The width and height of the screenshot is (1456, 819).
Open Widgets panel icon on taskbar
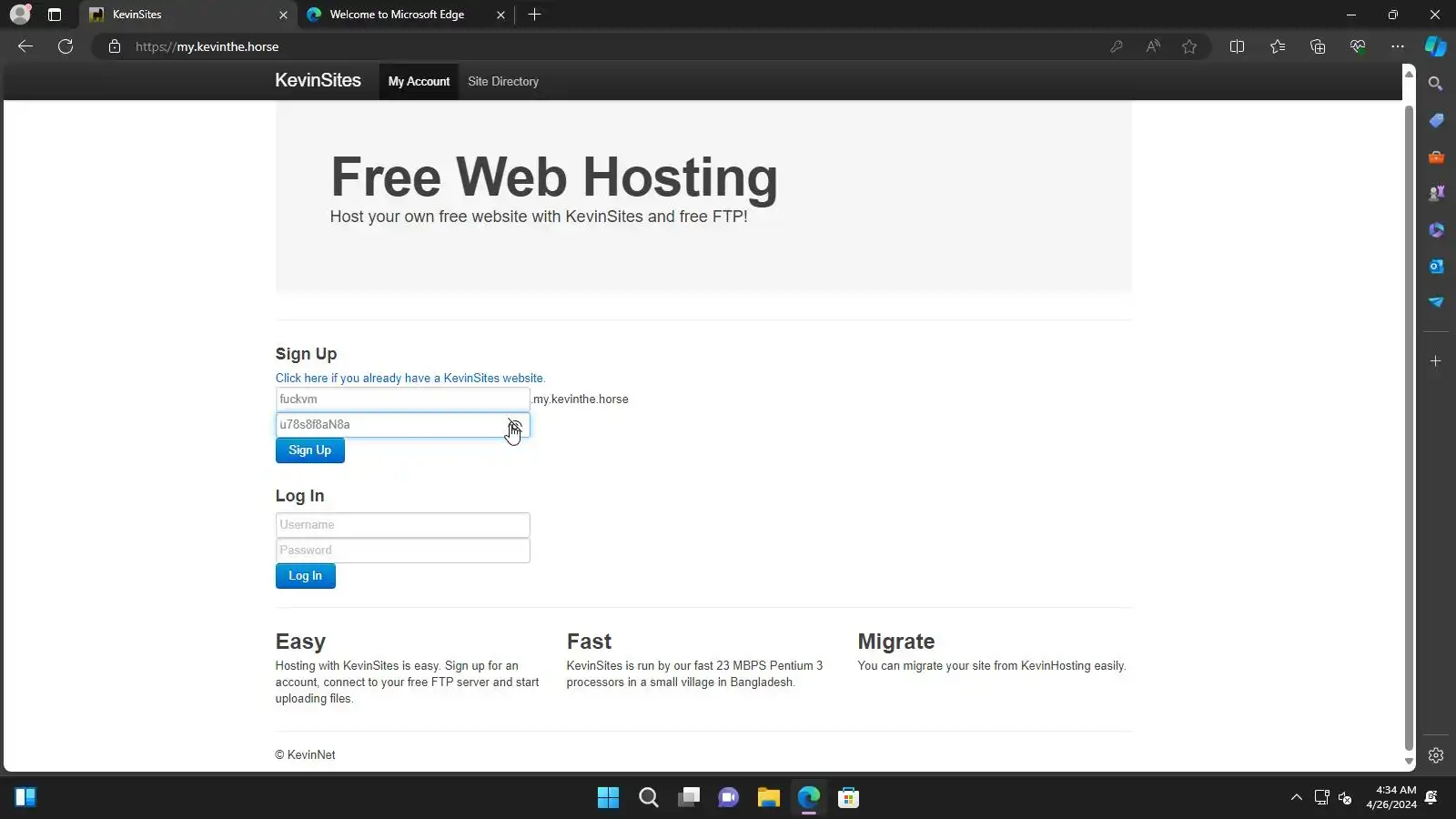(x=25, y=798)
